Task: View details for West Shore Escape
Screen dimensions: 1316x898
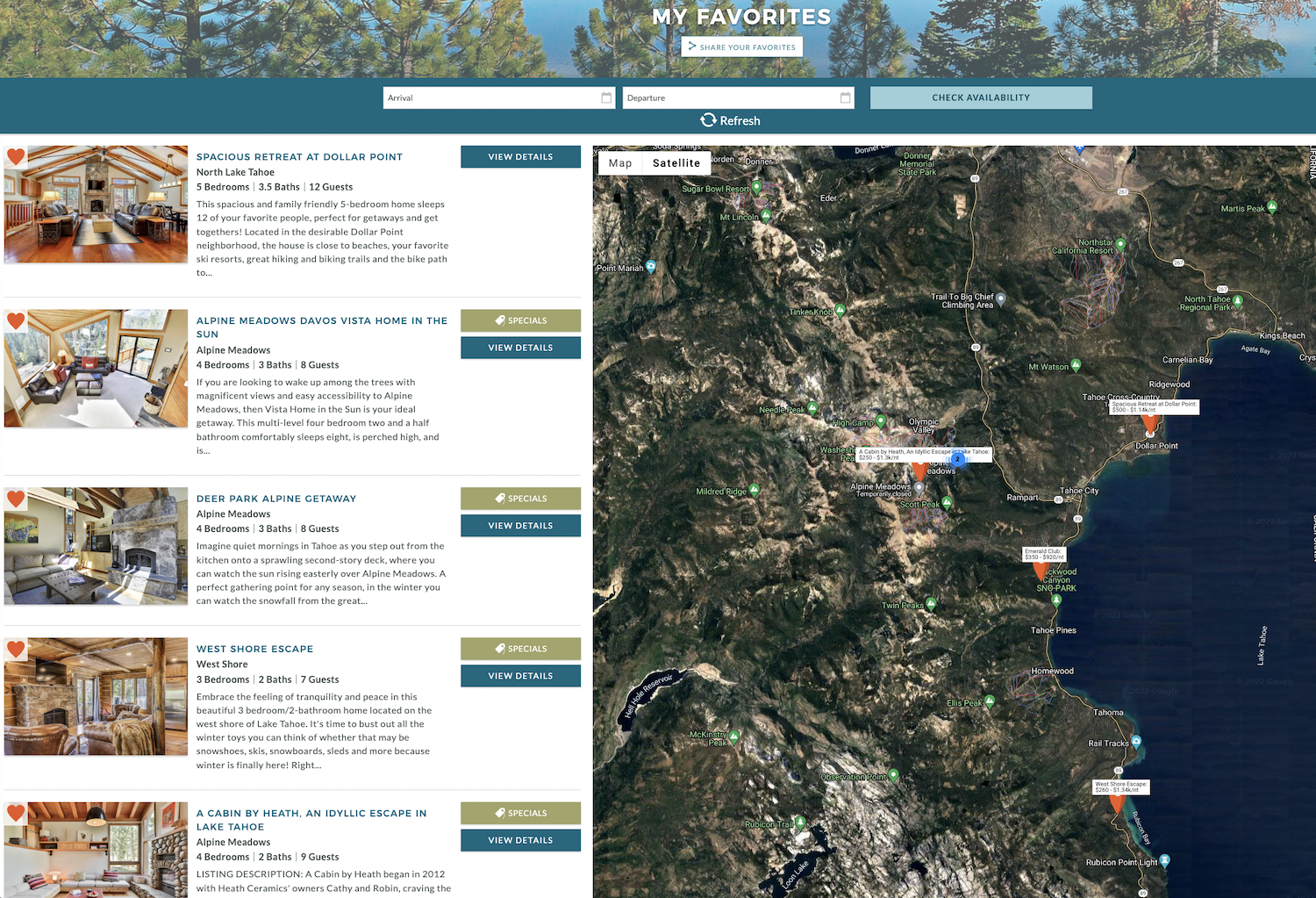Action: (x=520, y=676)
